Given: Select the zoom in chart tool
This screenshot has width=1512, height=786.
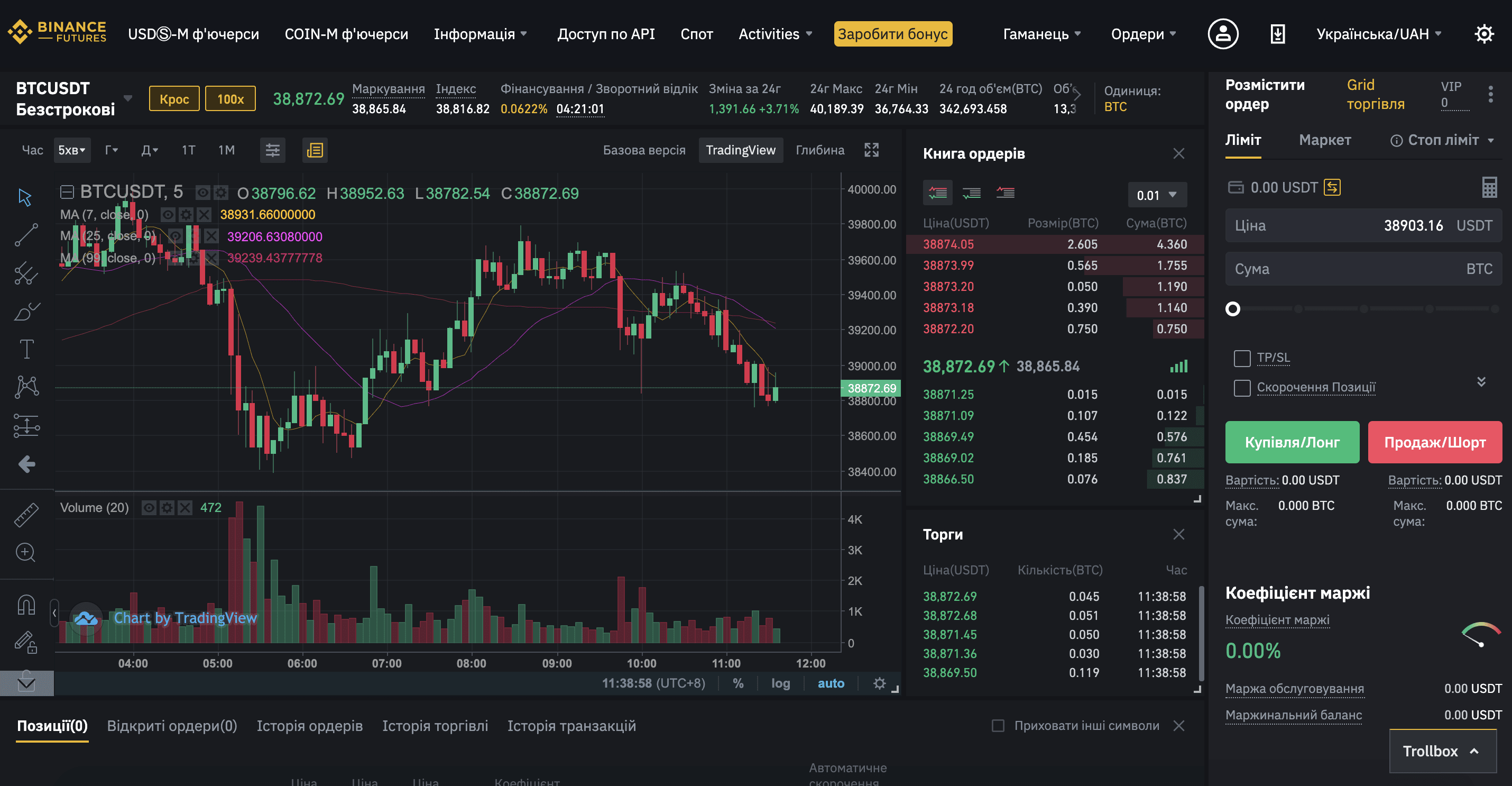Looking at the screenshot, I should (x=26, y=552).
